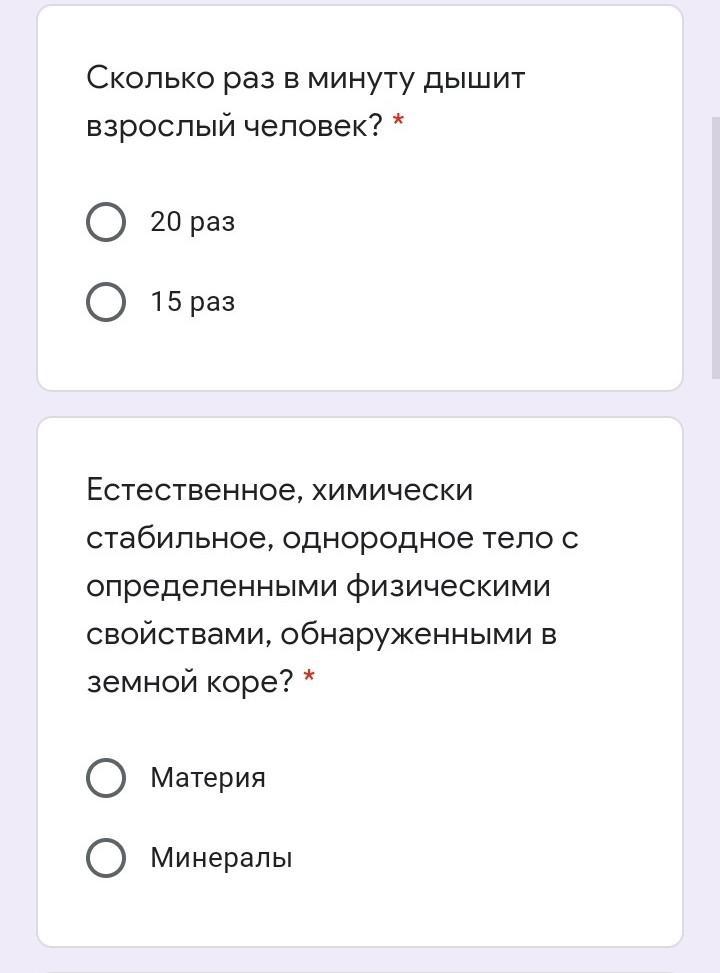Select the "15 раз" radio button
Image resolution: width=720 pixels, height=973 pixels.
point(106,302)
